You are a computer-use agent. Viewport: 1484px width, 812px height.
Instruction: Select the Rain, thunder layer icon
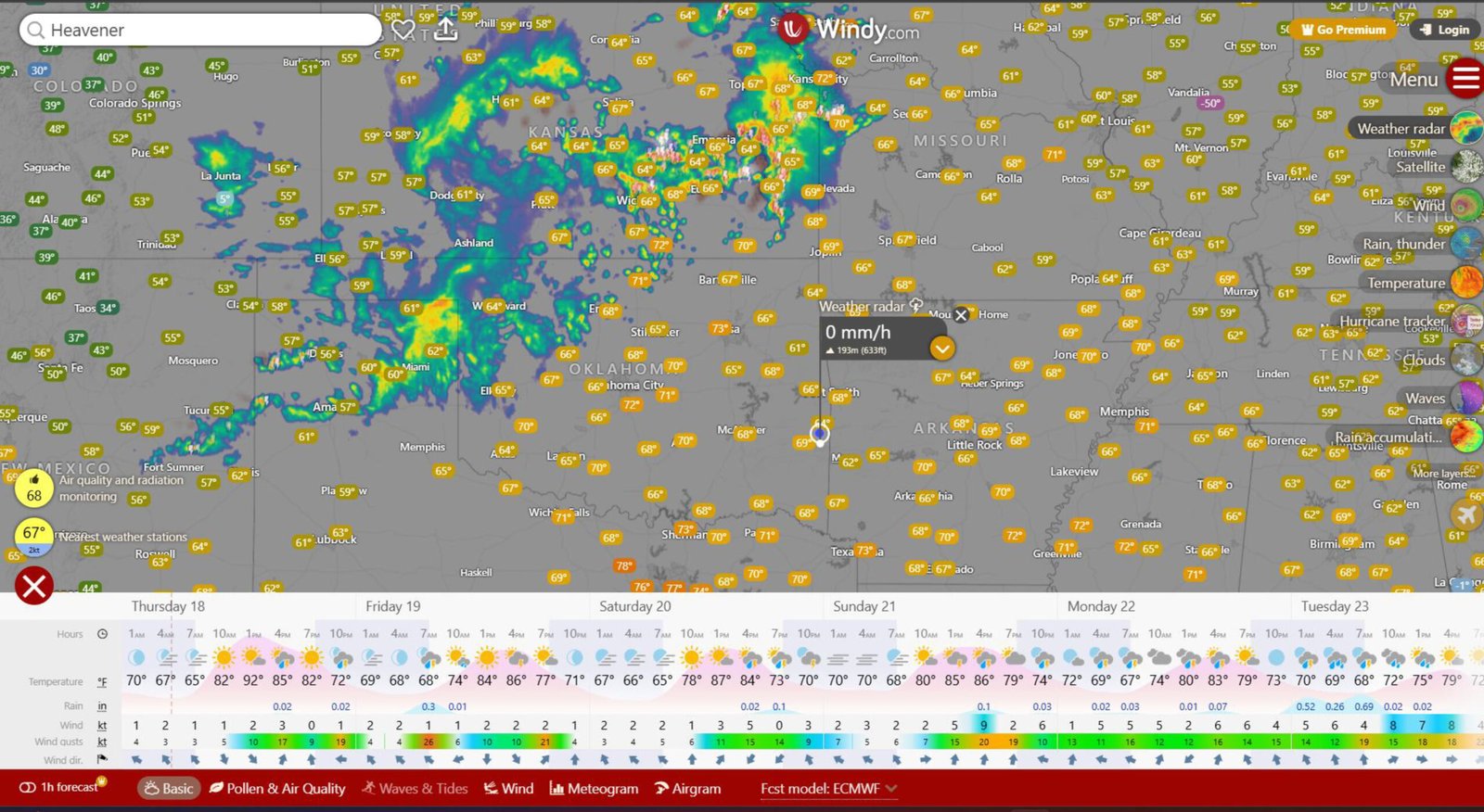pos(1466,244)
